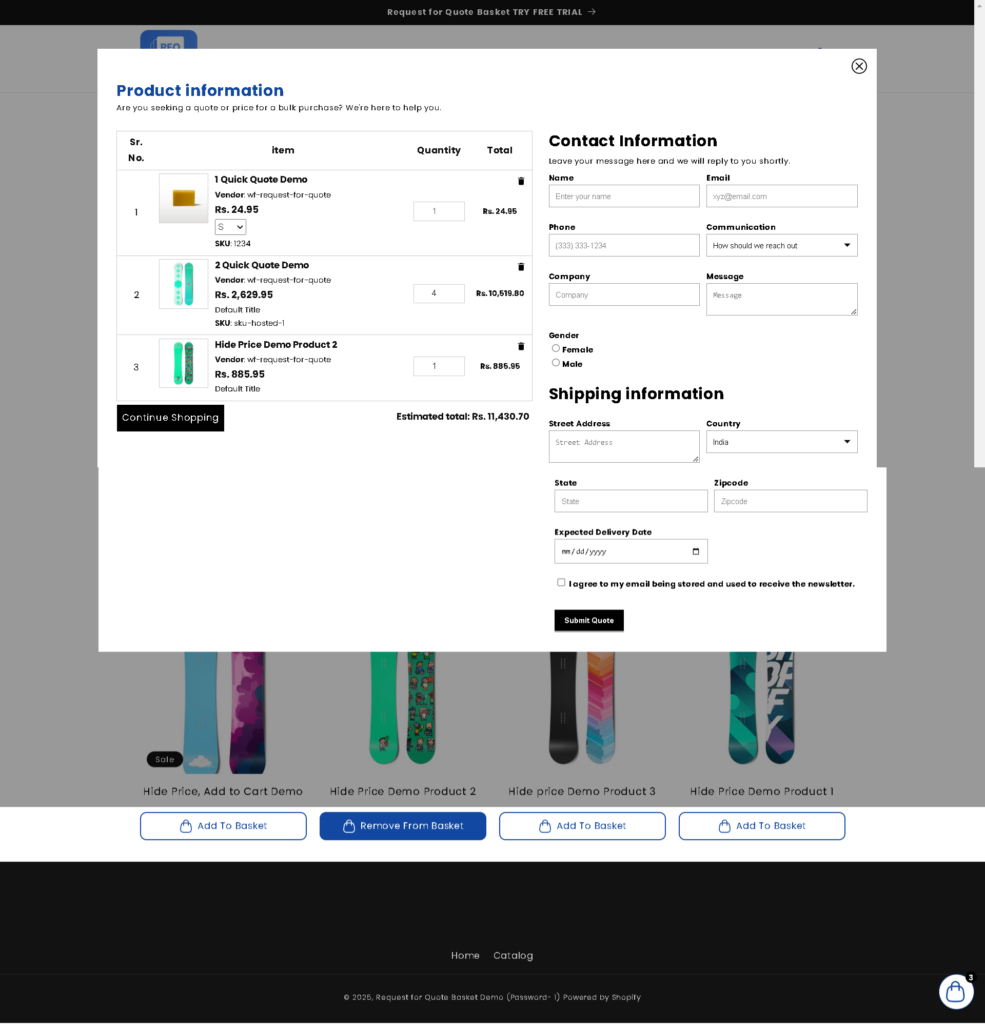
Task: Focus the Email input field
Action: pyautogui.click(x=781, y=196)
